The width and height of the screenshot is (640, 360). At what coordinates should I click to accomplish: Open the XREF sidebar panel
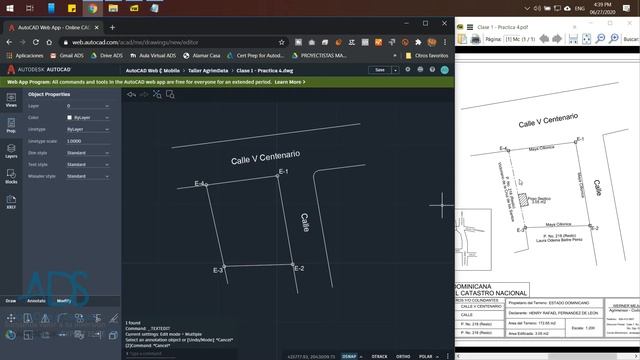11,202
